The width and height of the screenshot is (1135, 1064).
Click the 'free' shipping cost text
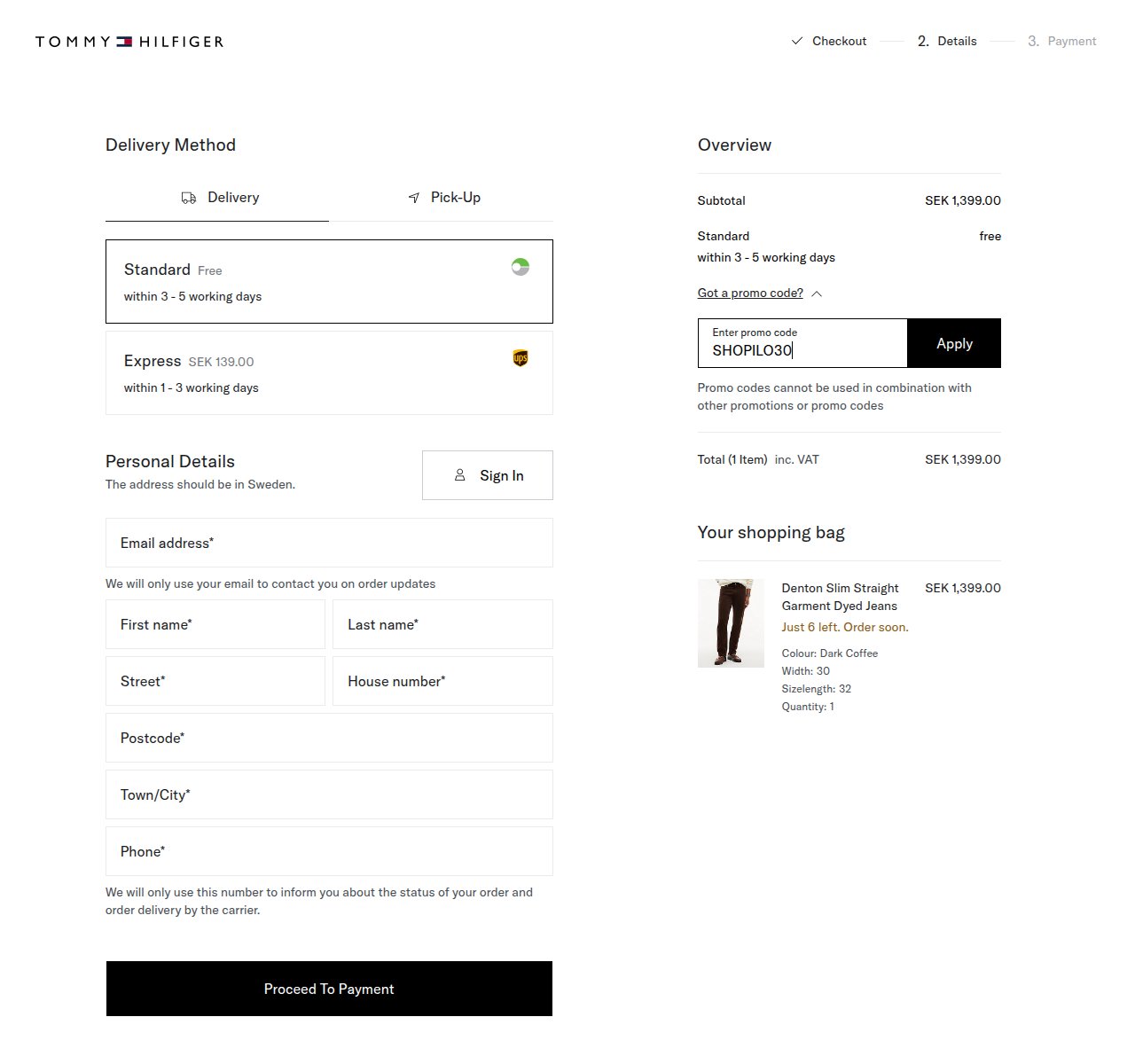pyautogui.click(x=990, y=236)
